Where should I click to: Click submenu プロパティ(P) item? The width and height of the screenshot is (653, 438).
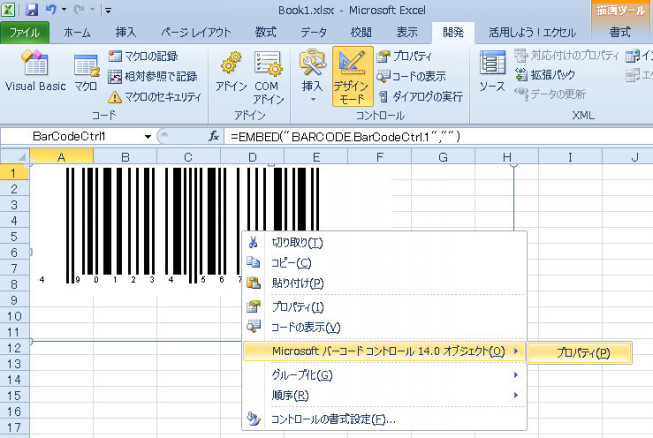pyautogui.click(x=580, y=353)
